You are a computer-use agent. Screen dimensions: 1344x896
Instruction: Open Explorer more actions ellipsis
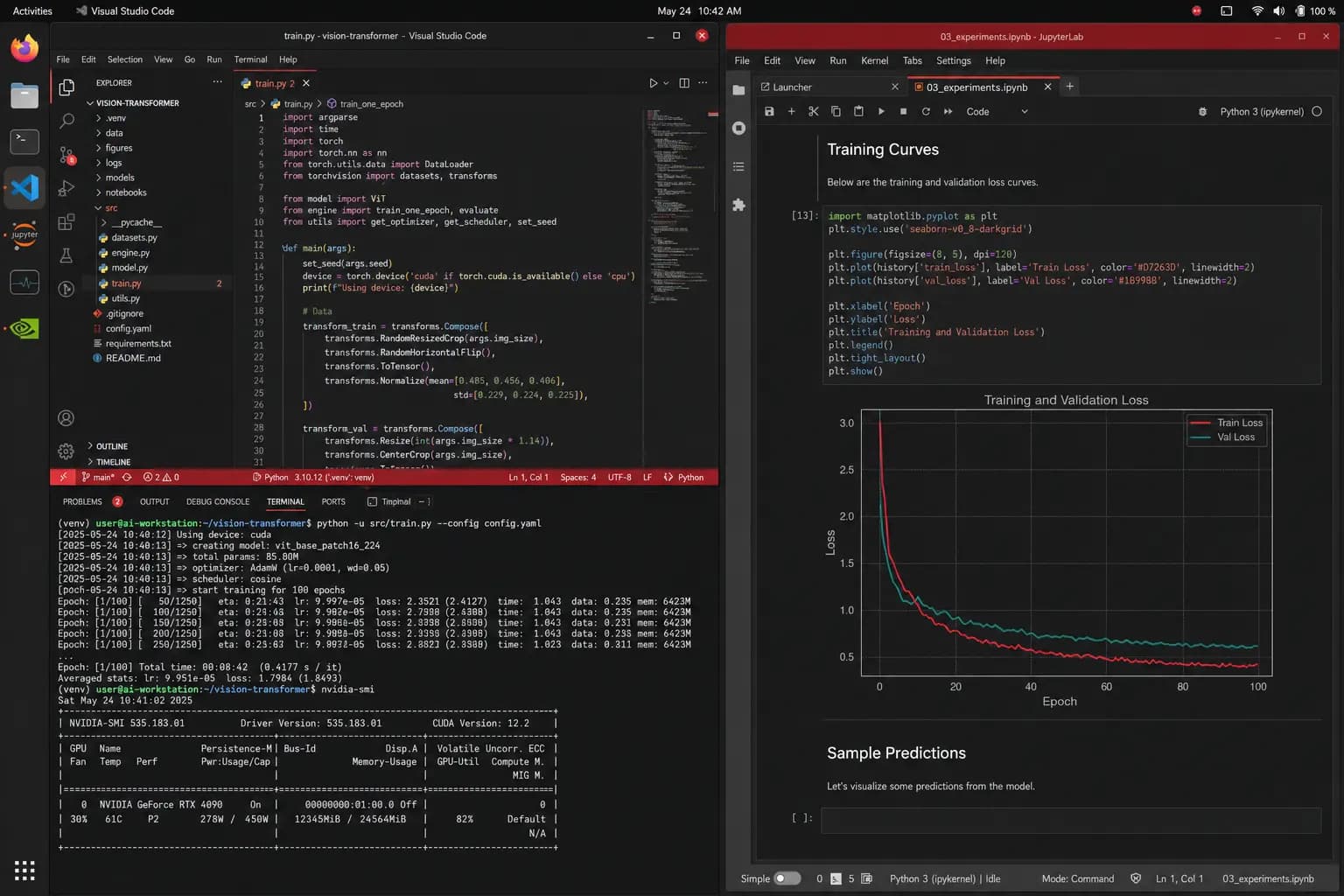tap(217, 82)
